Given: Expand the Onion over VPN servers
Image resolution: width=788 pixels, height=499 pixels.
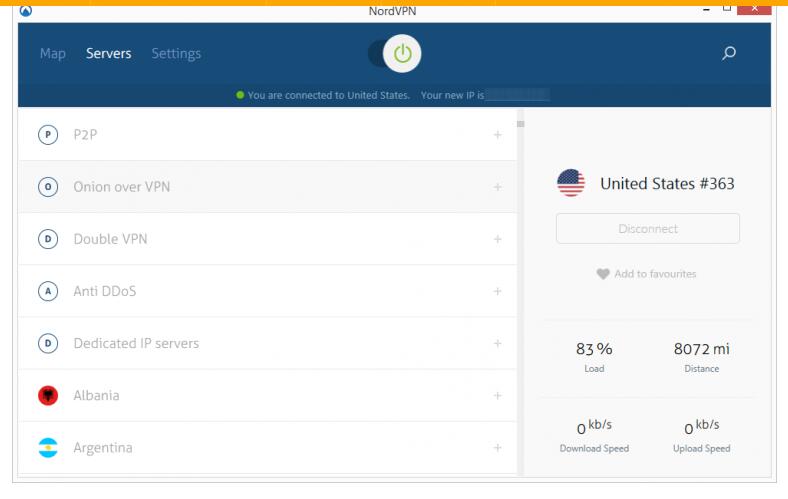Looking at the screenshot, I should [x=498, y=187].
